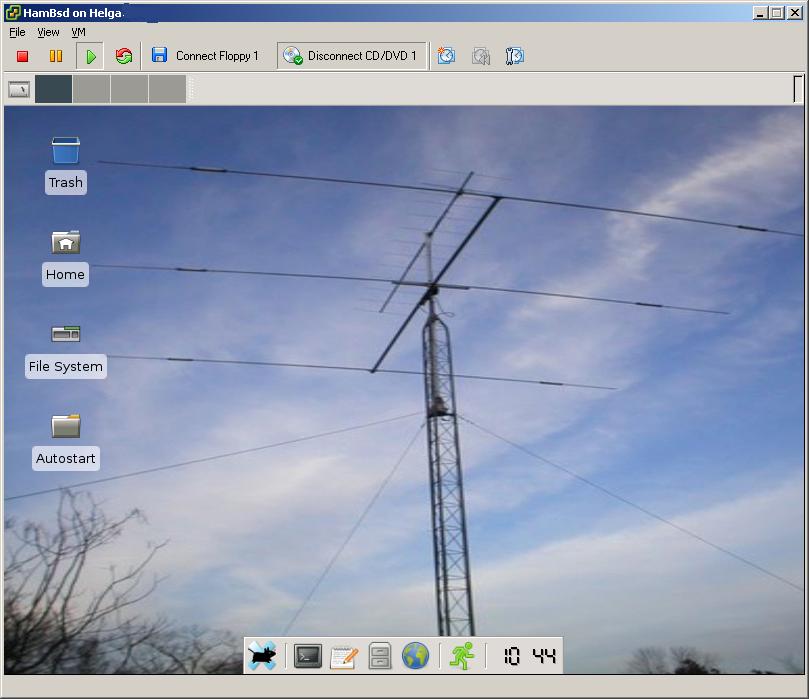
Task: Click Connect Floppy 1
Action: pyautogui.click(x=206, y=56)
